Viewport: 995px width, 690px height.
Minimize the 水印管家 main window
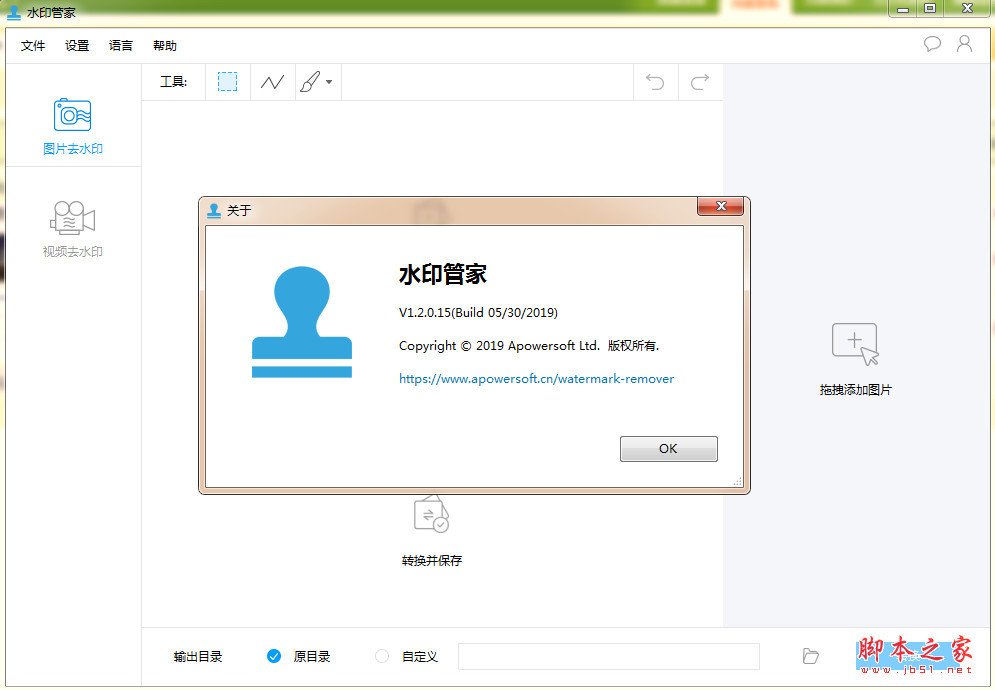903,8
